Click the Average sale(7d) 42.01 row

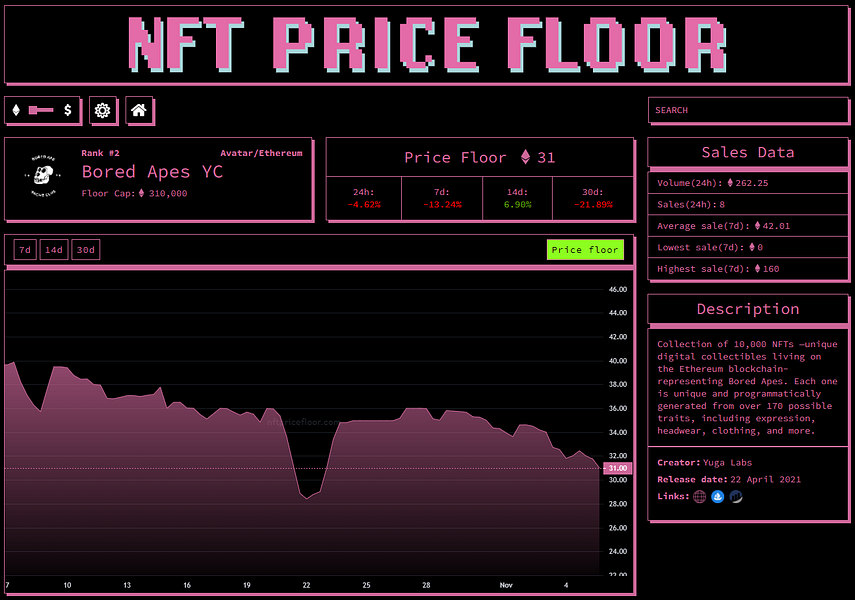(x=748, y=226)
